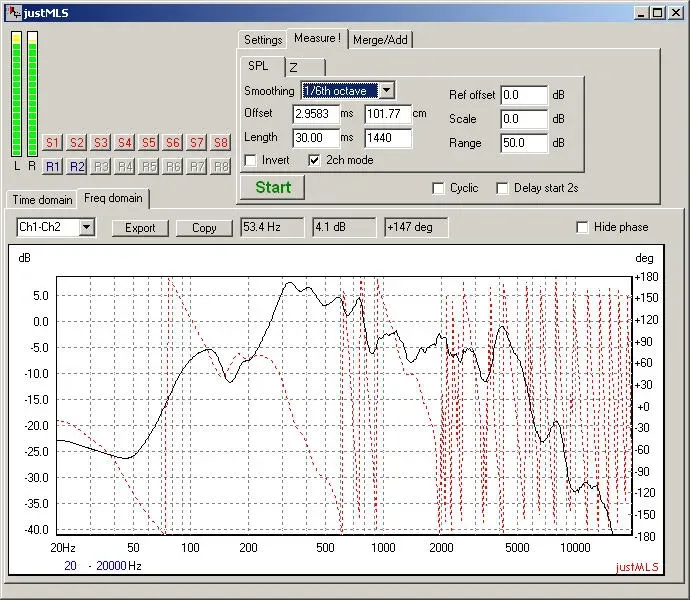Click the right channel level meter

click(x=32, y=94)
